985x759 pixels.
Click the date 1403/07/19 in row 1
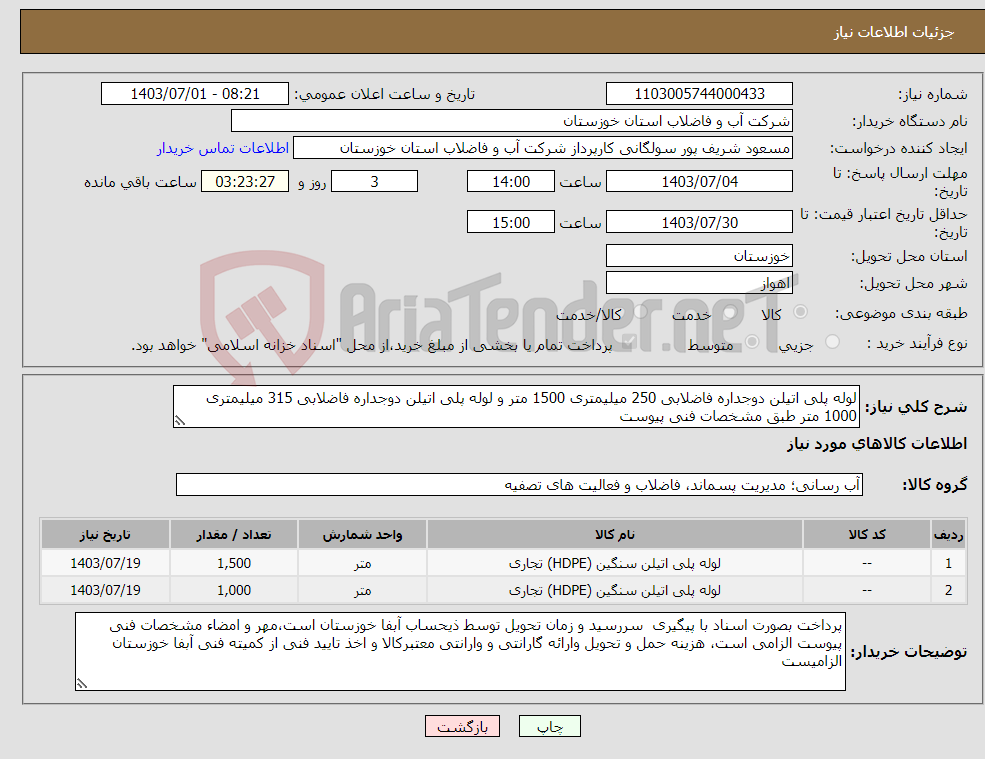[x=105, y=563]
